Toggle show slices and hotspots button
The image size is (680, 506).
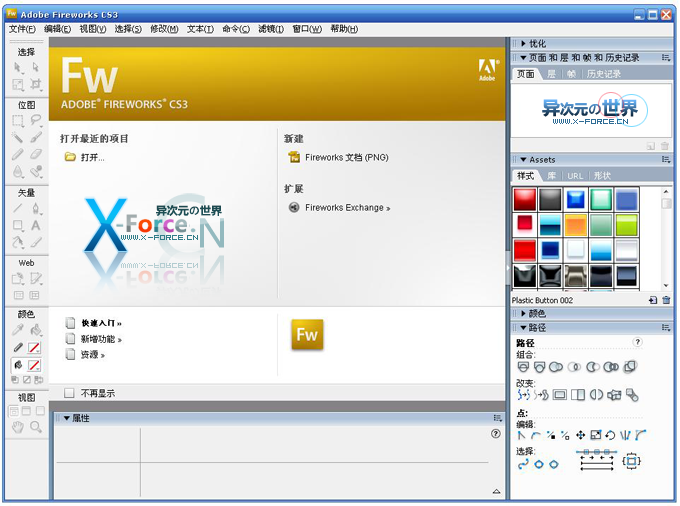tap(34, 296)
